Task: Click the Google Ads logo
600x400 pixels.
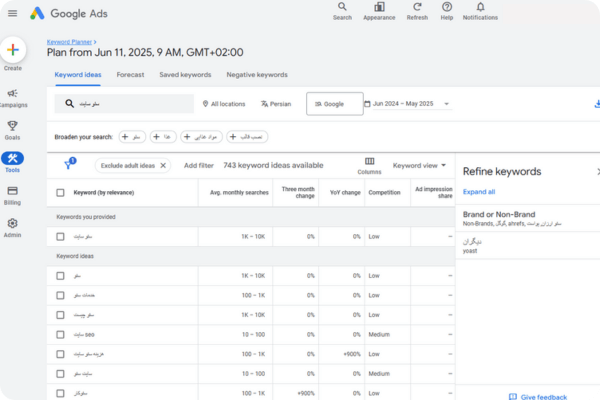Action: coord(69,13)
